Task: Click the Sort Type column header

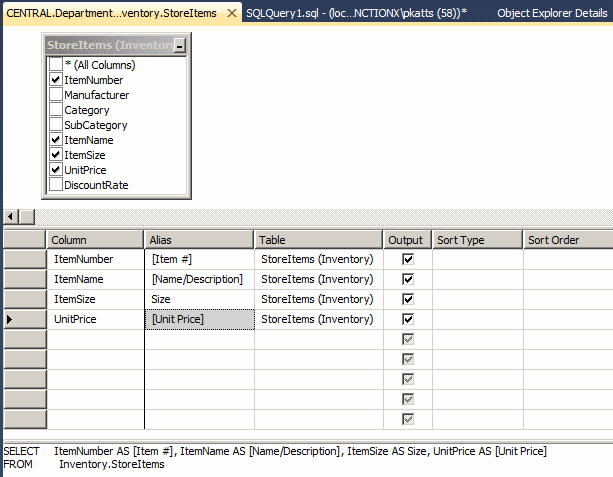Action: pyautogui.click(x=477, y=240)
